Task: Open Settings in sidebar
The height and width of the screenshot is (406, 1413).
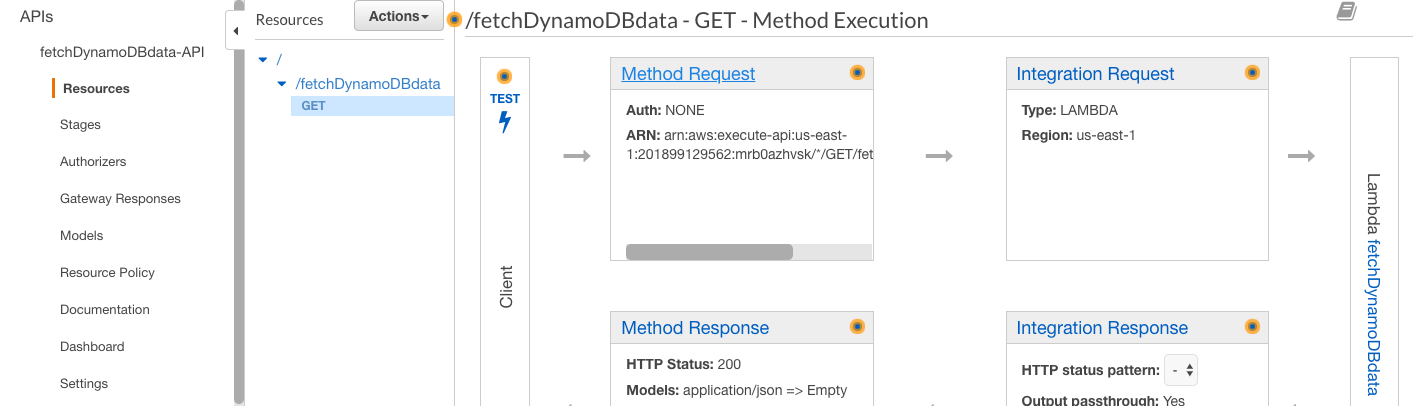Action: tap(84, 384)
